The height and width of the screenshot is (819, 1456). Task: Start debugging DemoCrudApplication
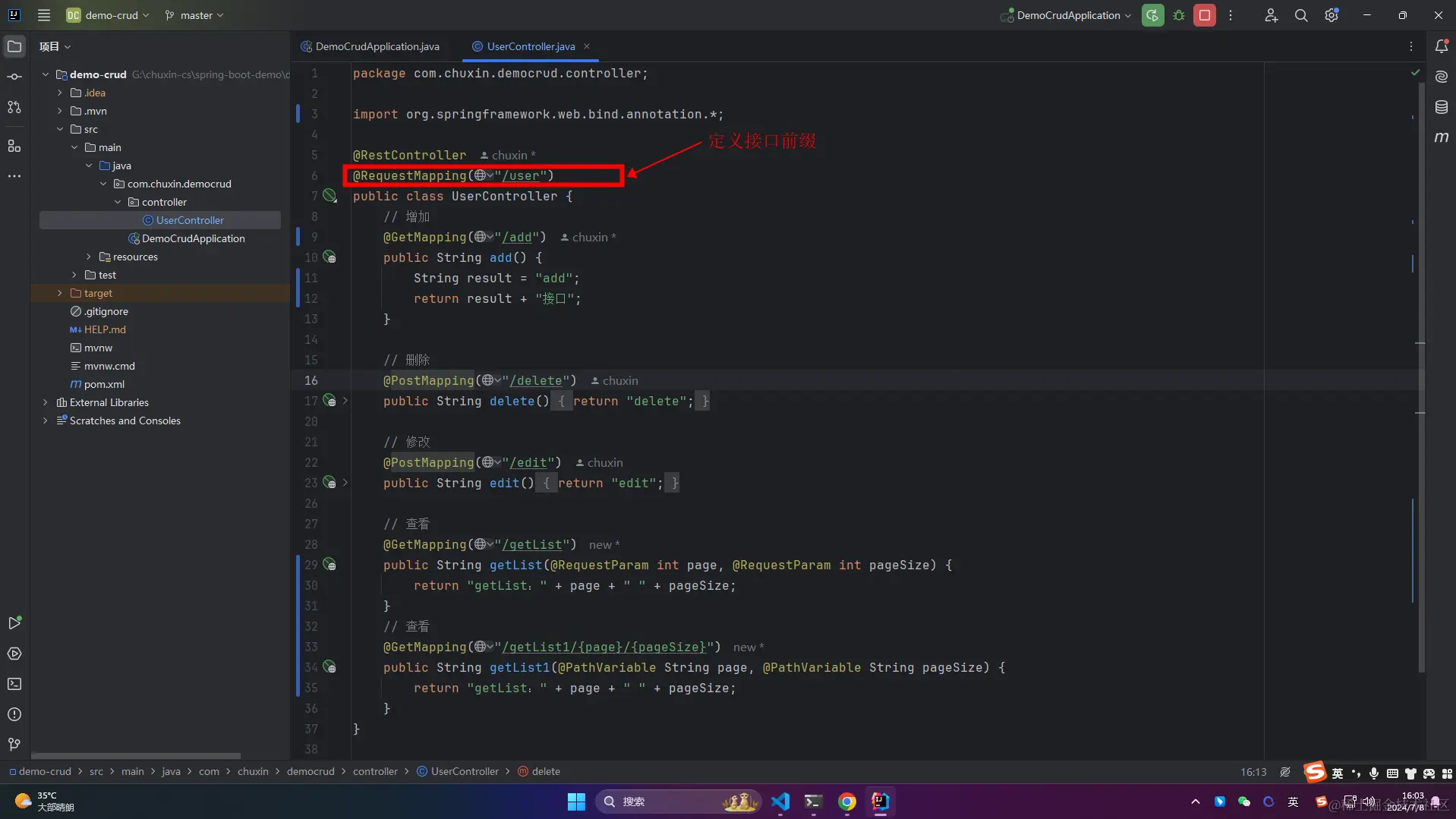[1179, 15]
